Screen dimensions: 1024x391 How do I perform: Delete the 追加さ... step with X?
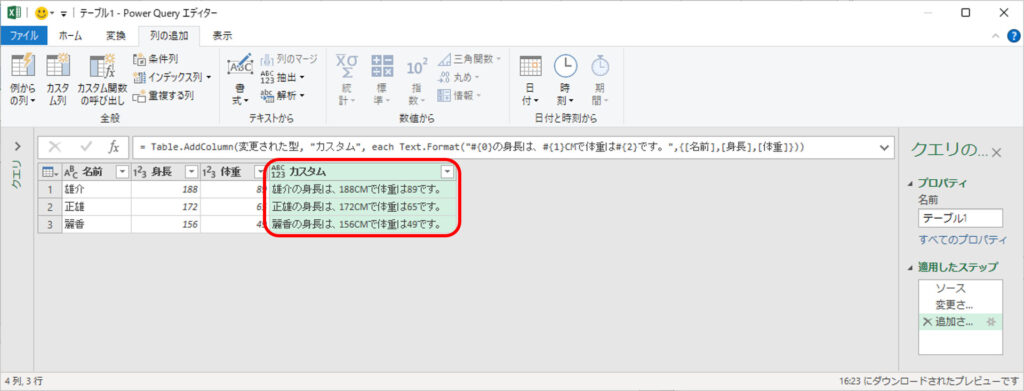pyautogui.click(x=927, y=321)
